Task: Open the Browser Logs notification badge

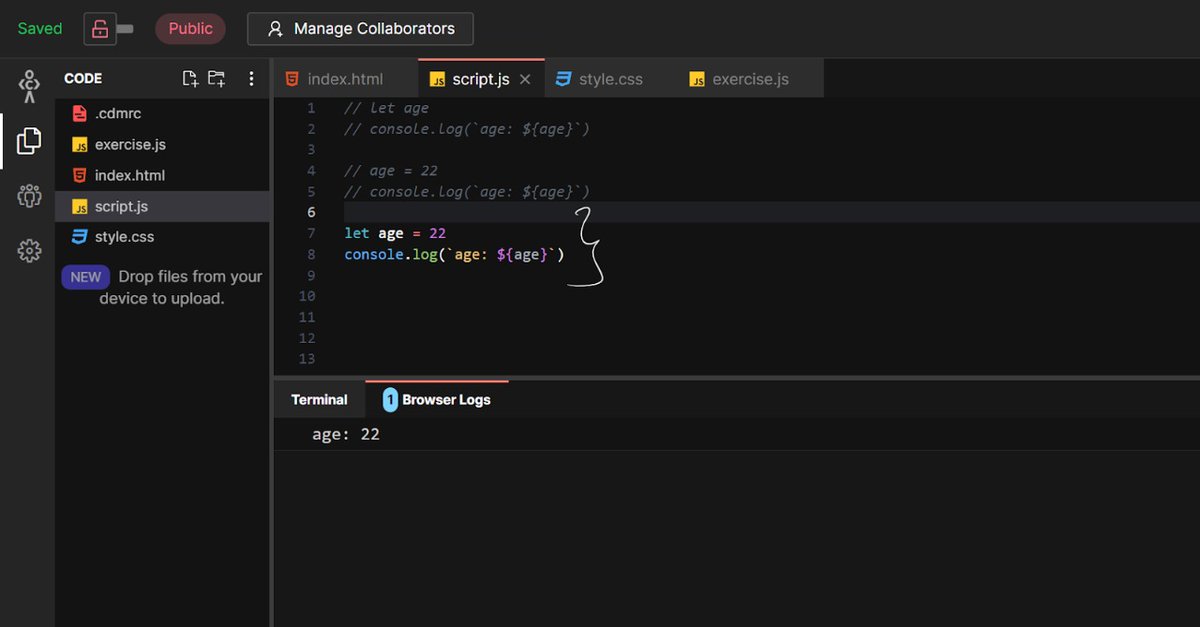Action: pyautogui.click(x=390, y=399)
